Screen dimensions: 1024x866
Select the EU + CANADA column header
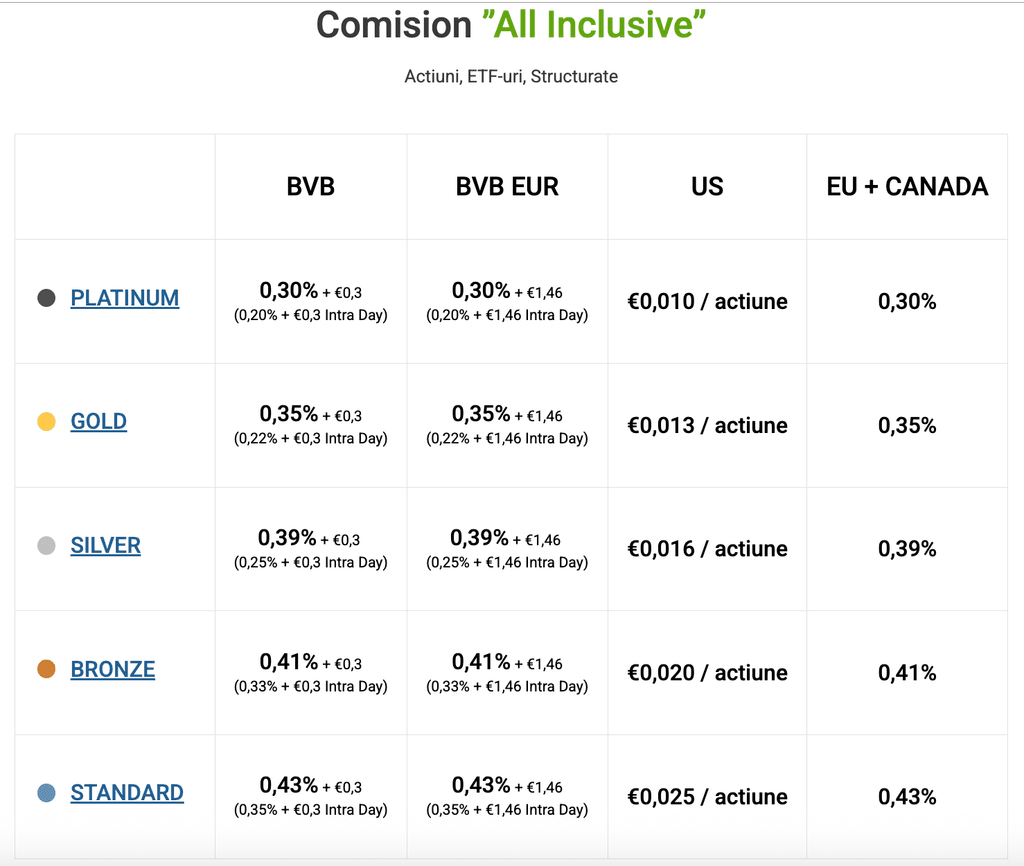pyautogui.click(x=907, y=187)
